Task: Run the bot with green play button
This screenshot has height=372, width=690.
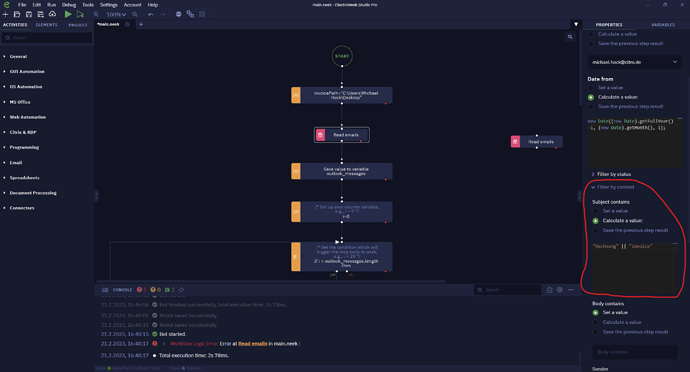Action: point(68,14)
